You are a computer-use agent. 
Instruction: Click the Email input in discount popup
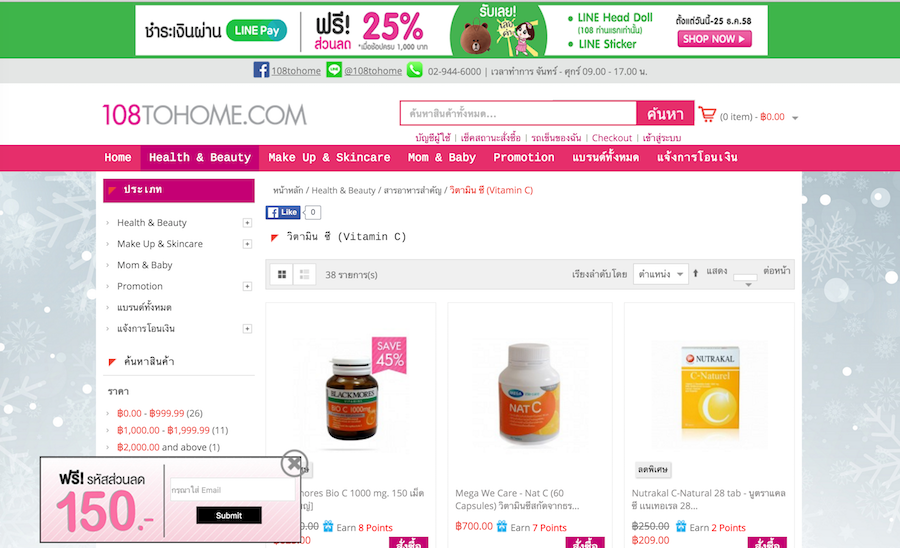tap(232, 490)
